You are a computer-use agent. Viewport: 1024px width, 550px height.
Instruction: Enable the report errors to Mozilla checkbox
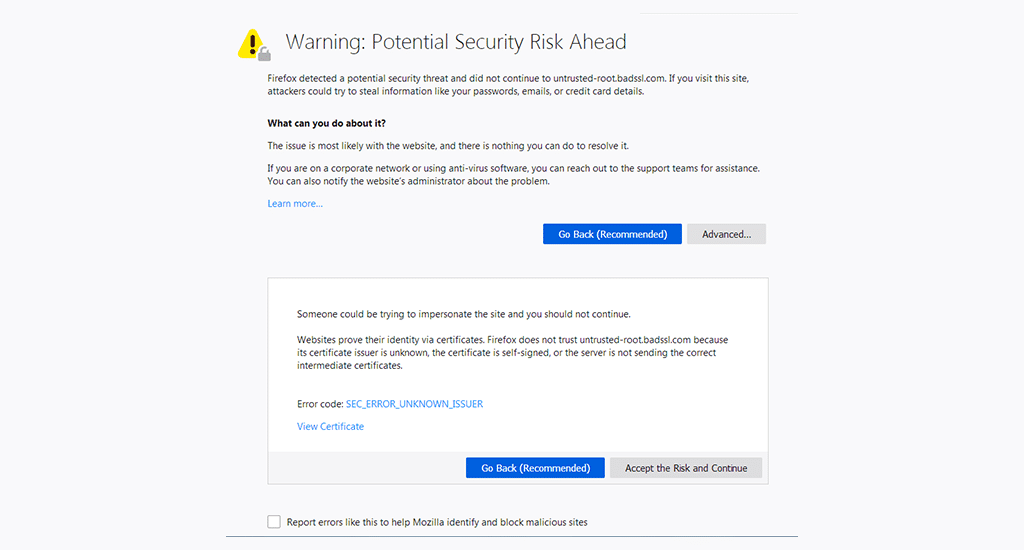274,522
